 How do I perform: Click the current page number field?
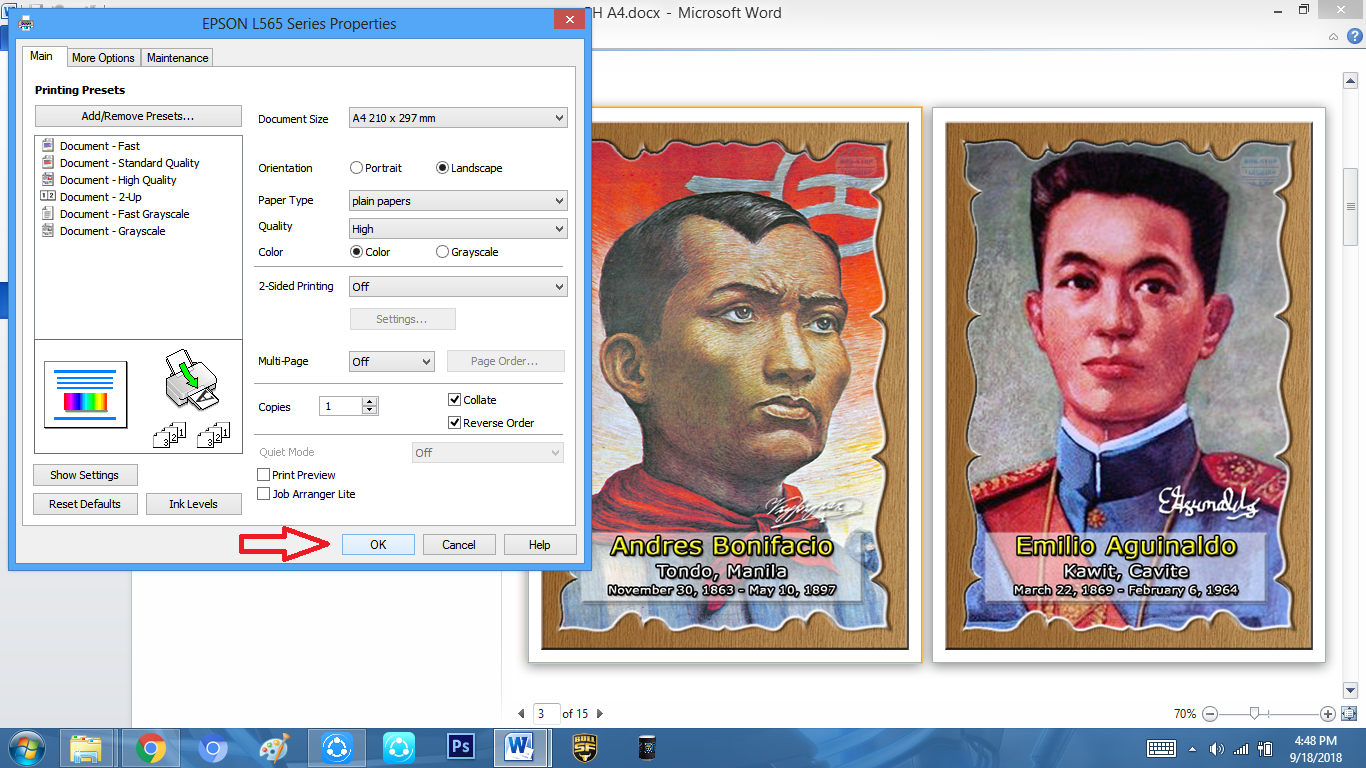(546, 714)
